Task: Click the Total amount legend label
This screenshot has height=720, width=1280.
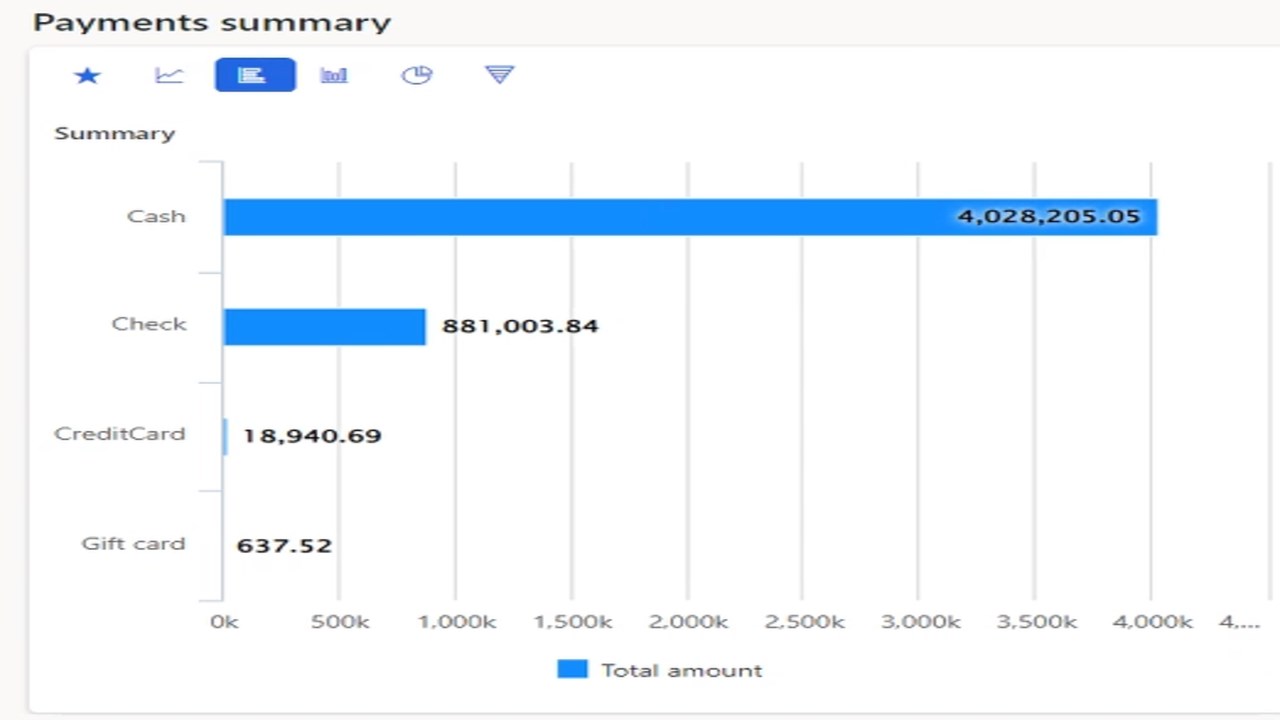Action: (681, 671)
